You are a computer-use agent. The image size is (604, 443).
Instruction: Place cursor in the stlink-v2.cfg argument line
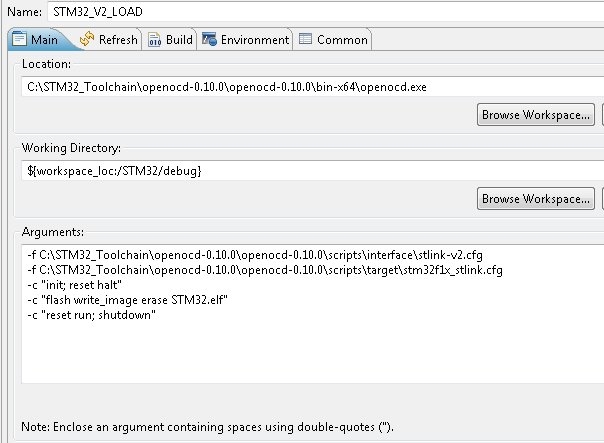[255, 255]
